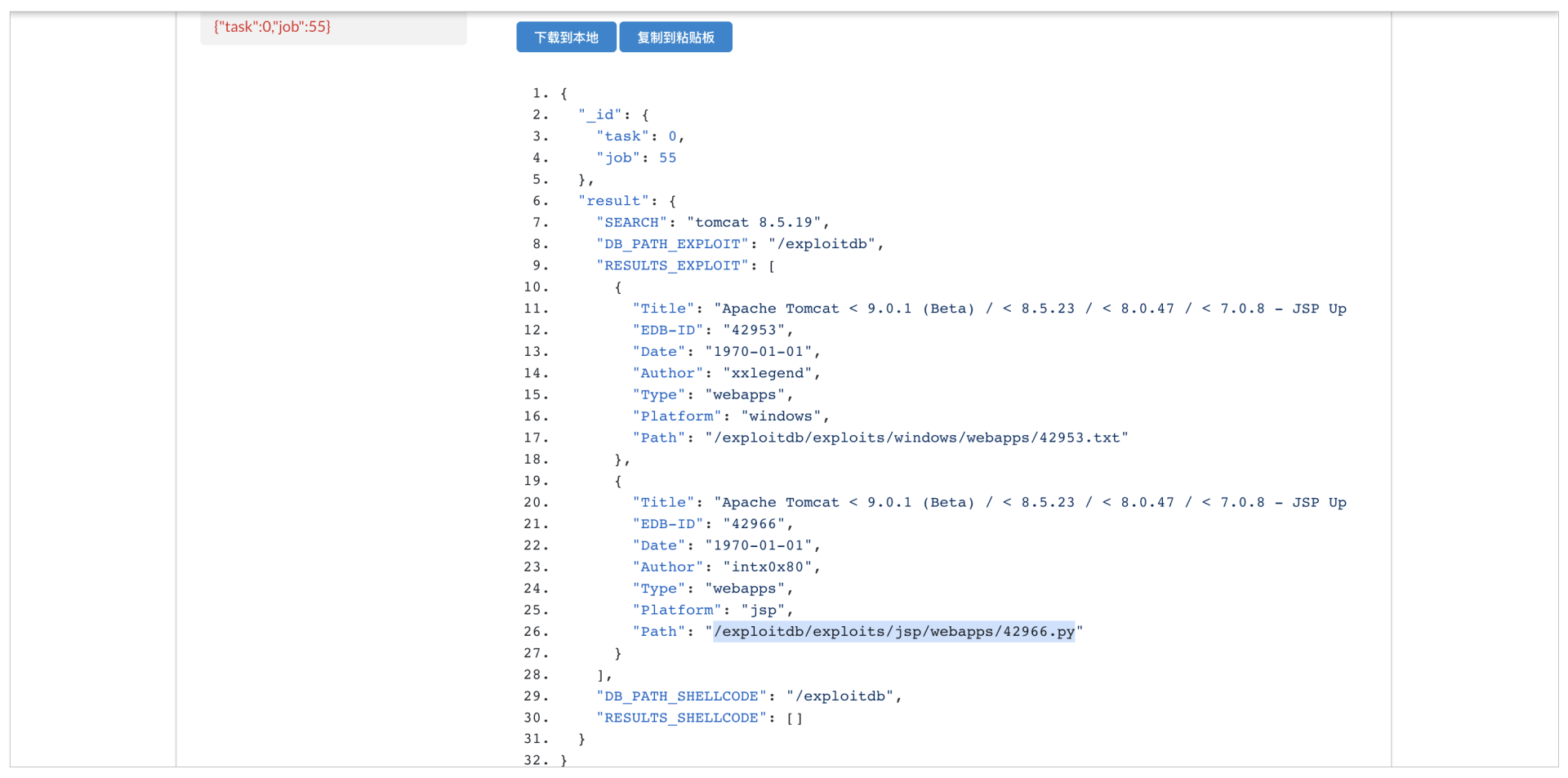
Task: Click the author value "intx0x80"
Action: 767,567
